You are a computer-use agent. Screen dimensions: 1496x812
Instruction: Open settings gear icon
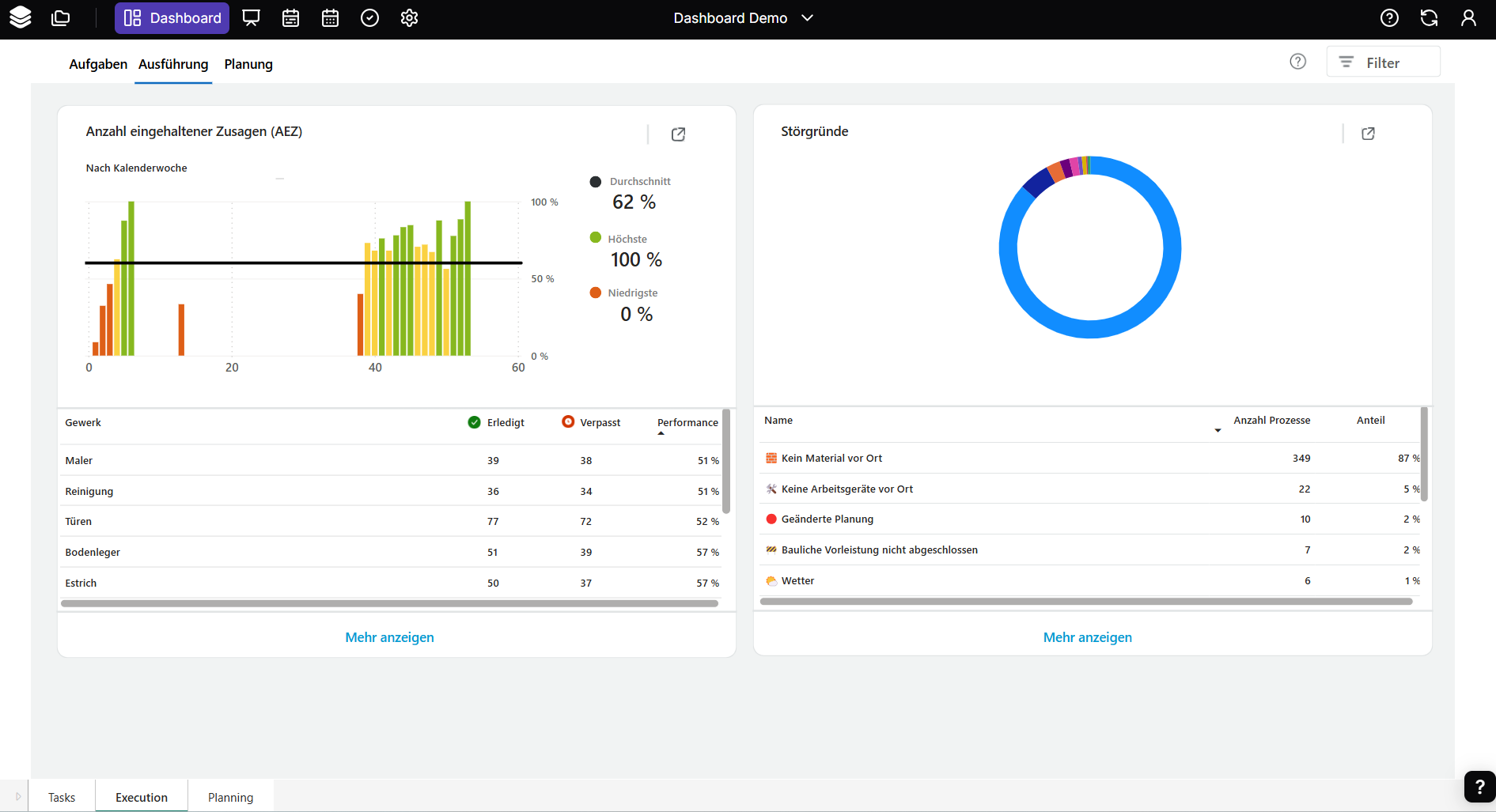pos(409,18)
